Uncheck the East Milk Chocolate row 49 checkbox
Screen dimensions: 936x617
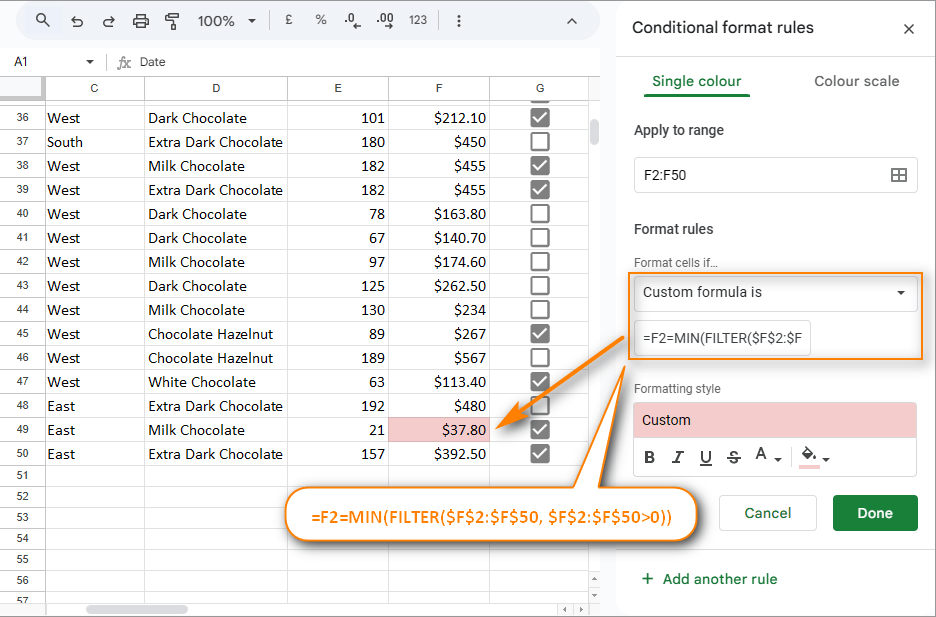(x=539, y=429)
